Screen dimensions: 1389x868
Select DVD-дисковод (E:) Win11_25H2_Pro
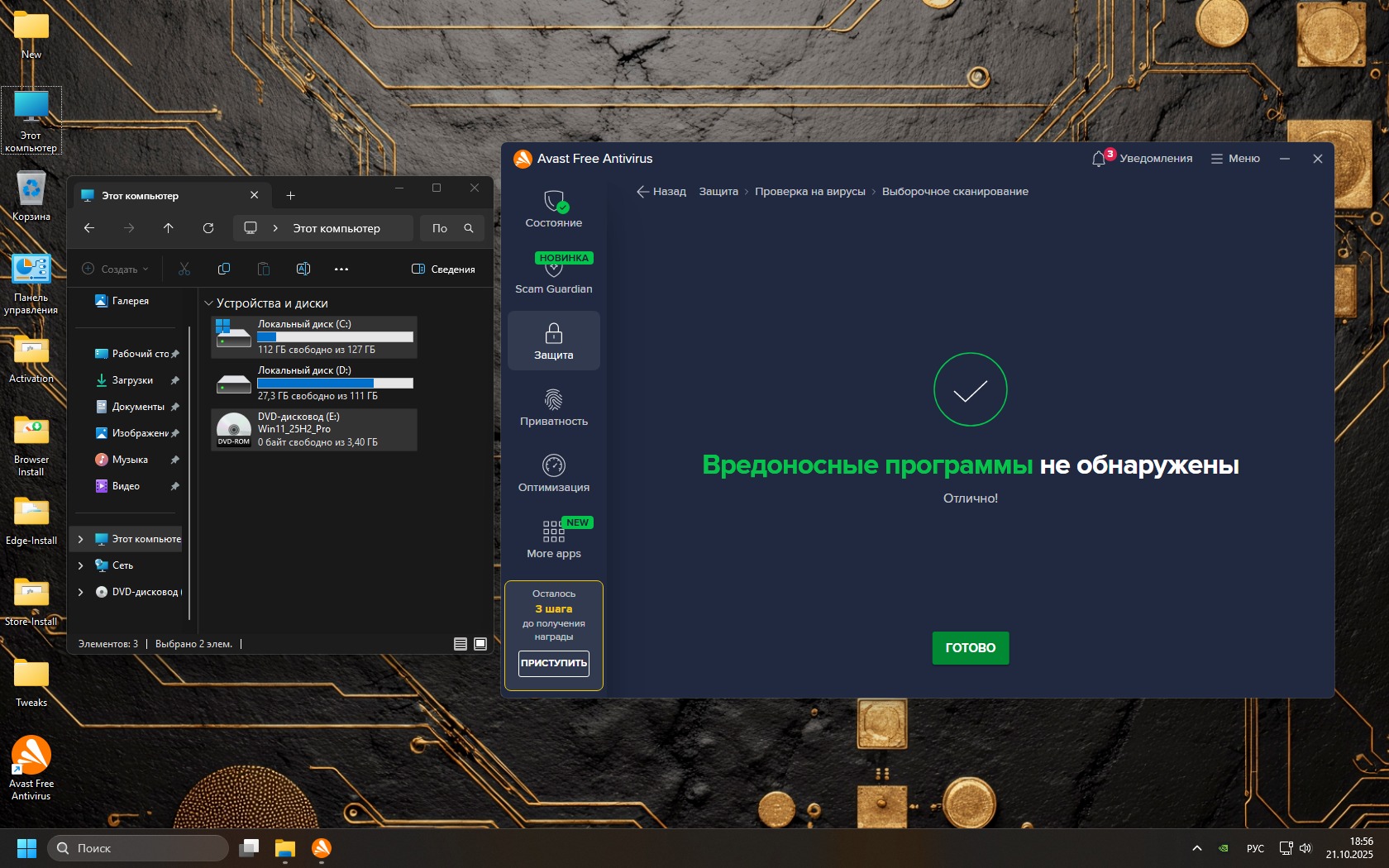coord(314,429)
